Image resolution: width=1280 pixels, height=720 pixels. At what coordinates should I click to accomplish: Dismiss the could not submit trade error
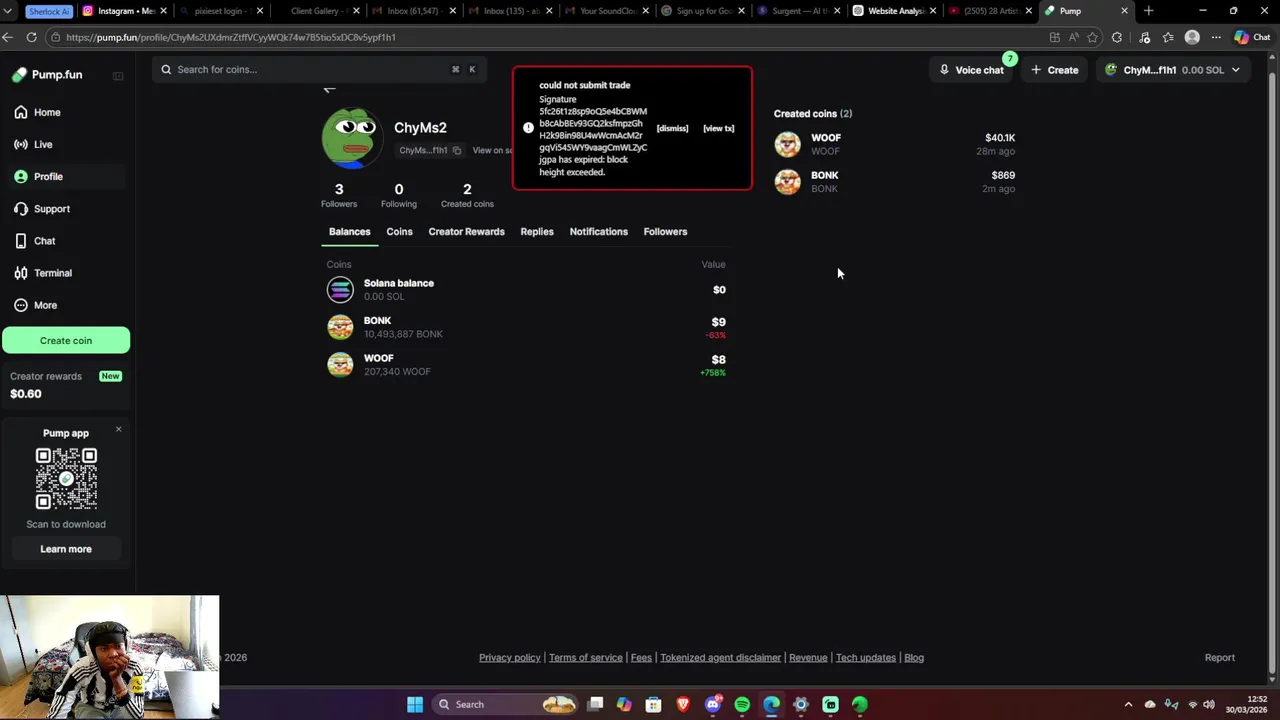(x=672, y=129)
